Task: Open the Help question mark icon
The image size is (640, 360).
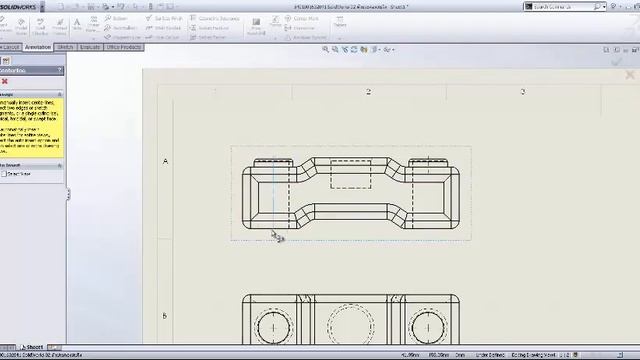Action: point(613,7)
